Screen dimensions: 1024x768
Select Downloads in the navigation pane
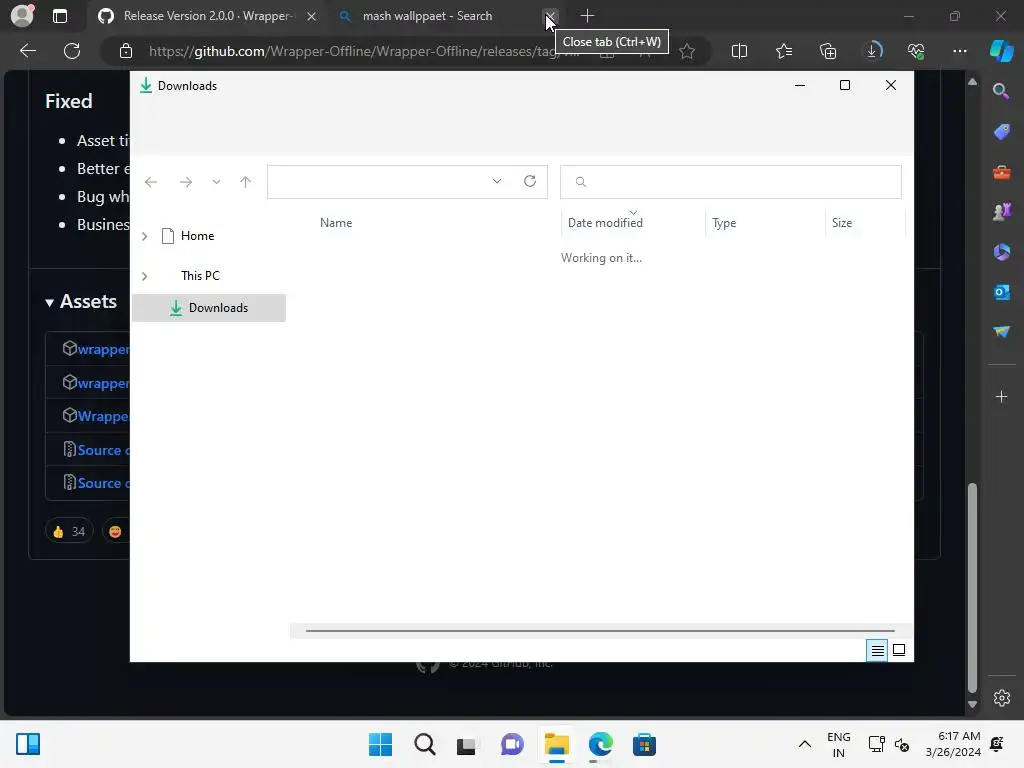click(209, 308)
